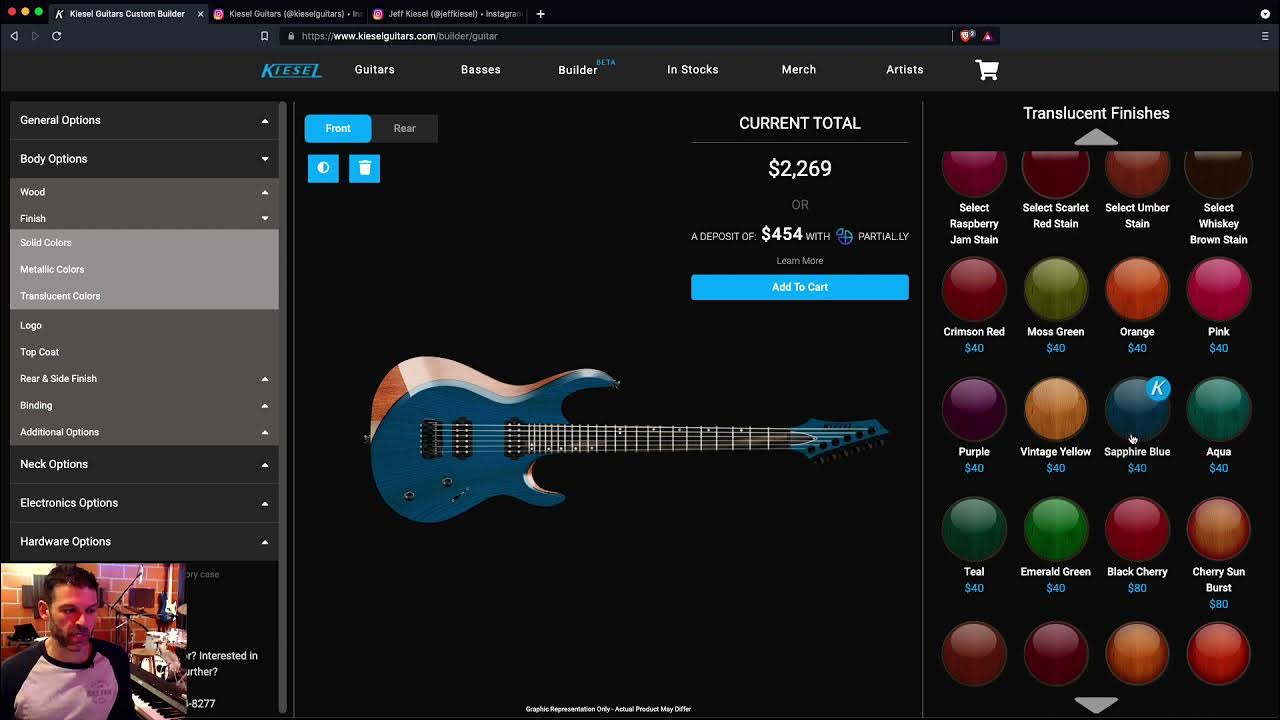Choose Orange finish swatch
1280x720 pixels.
coord(1137,289)
